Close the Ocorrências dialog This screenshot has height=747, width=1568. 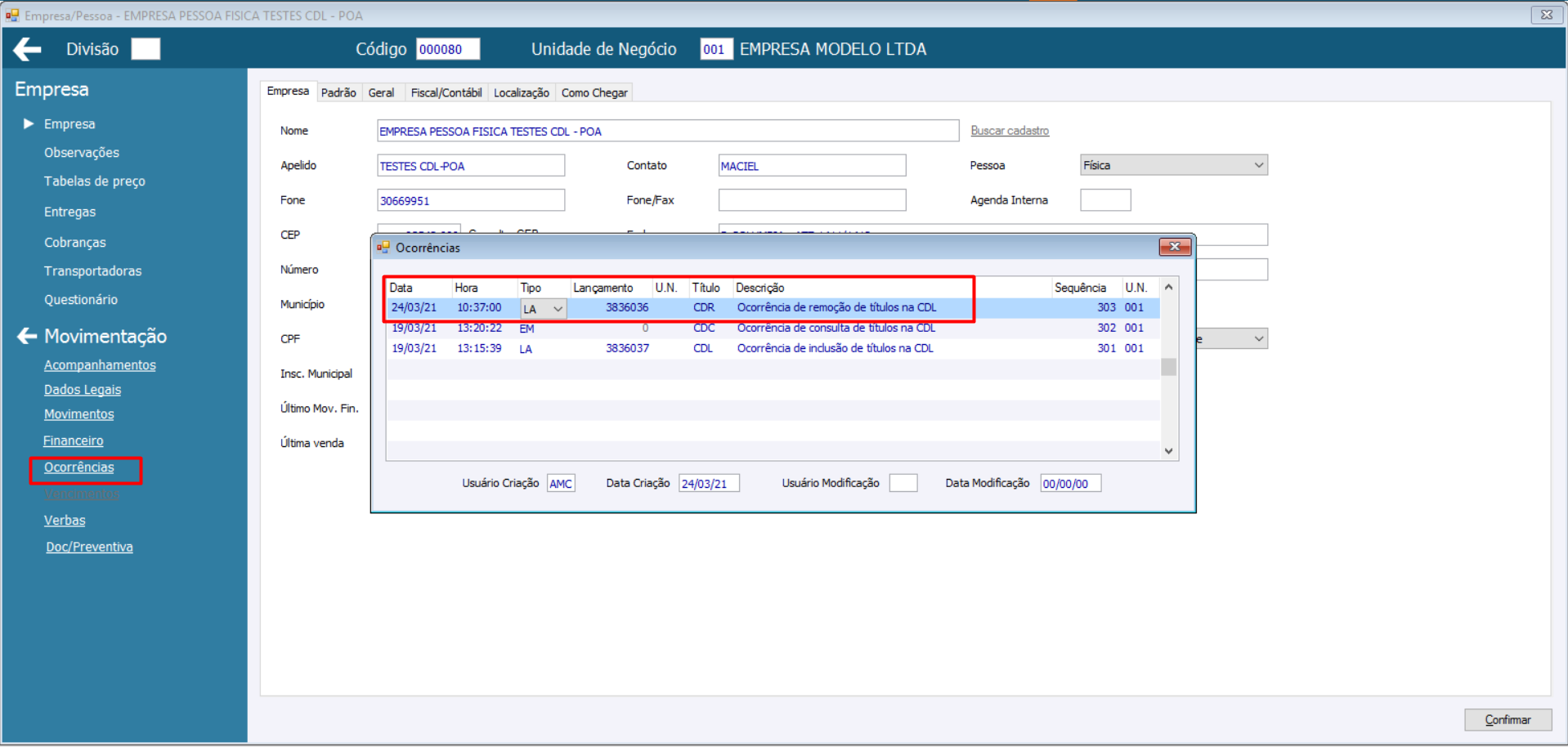click(1174, 247)
